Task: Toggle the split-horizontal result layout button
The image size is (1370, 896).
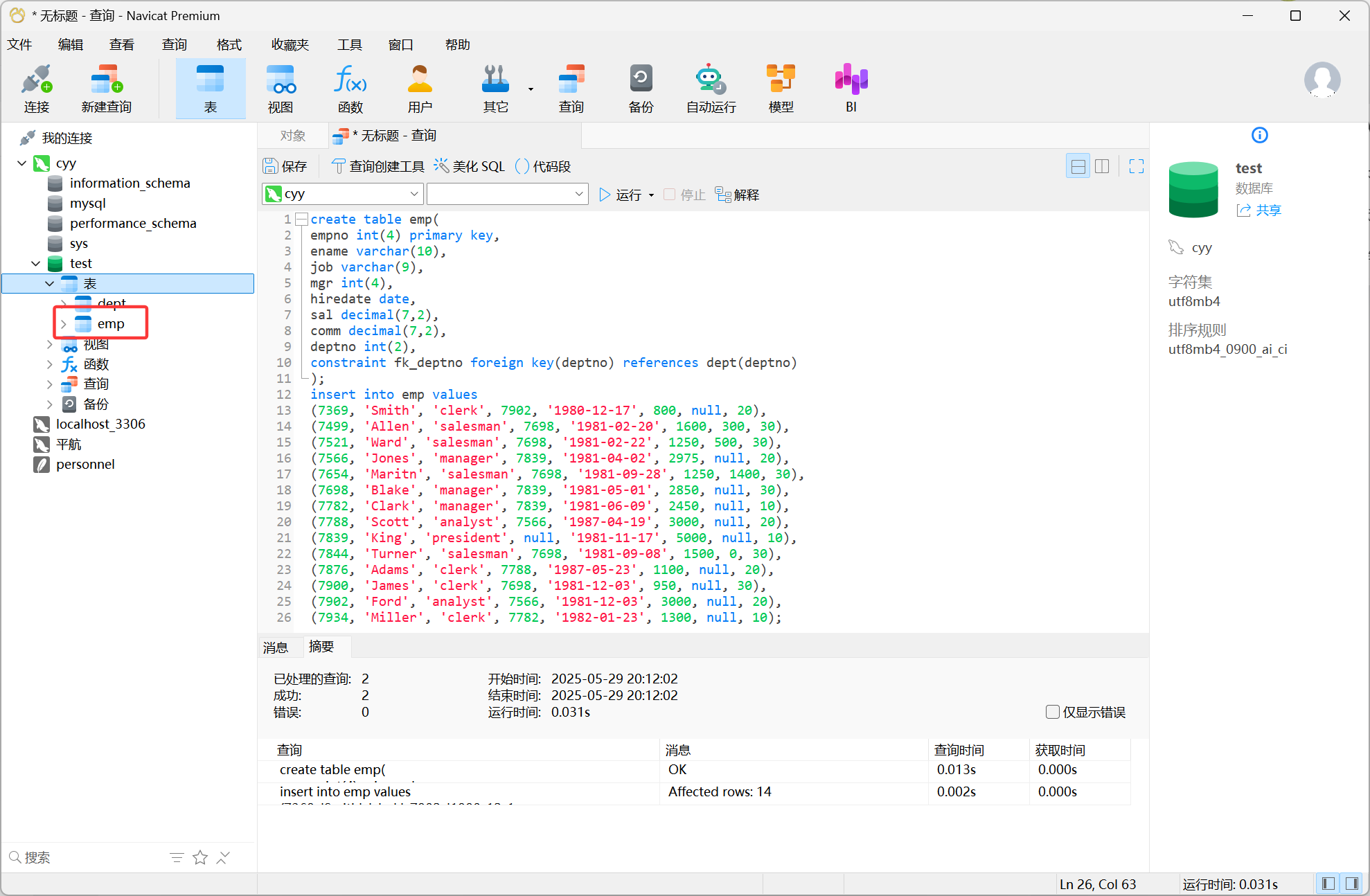Action: 1078,166
